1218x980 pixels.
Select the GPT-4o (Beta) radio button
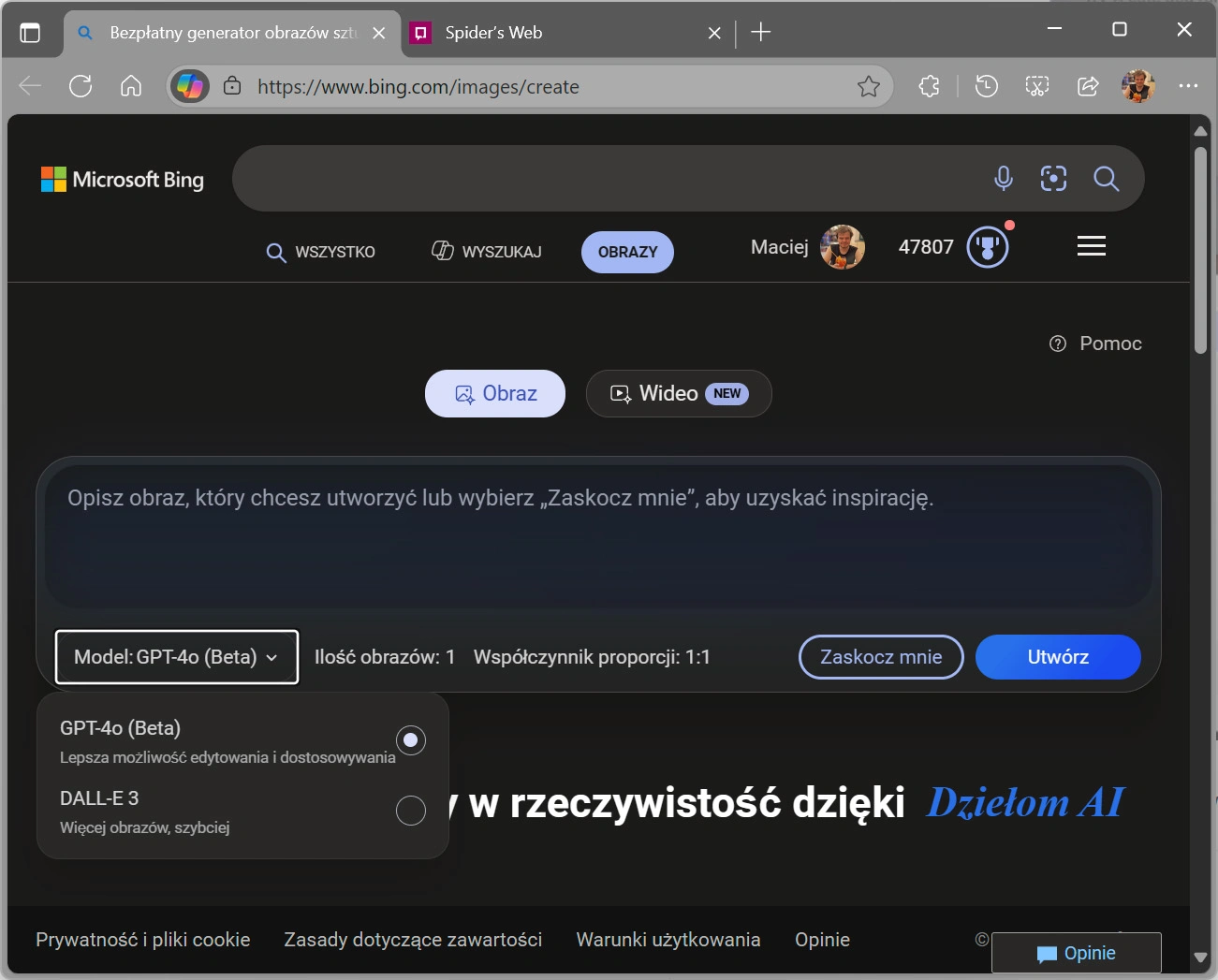(x=411, y=740)
